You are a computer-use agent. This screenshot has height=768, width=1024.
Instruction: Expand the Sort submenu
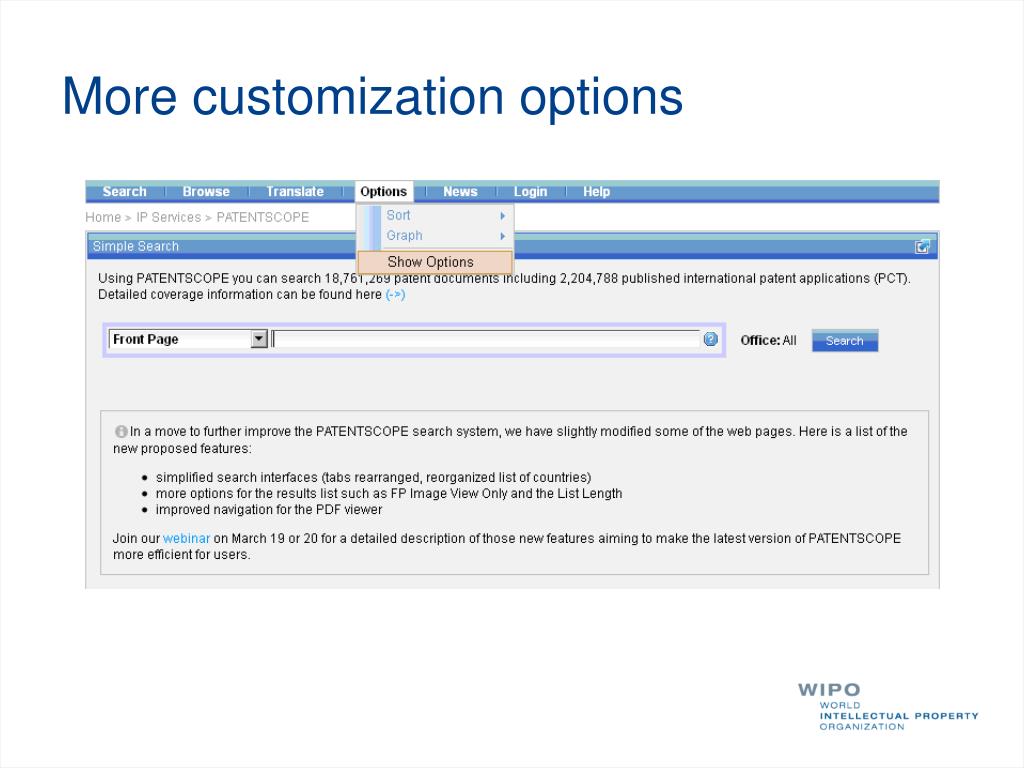coord(435,215)
